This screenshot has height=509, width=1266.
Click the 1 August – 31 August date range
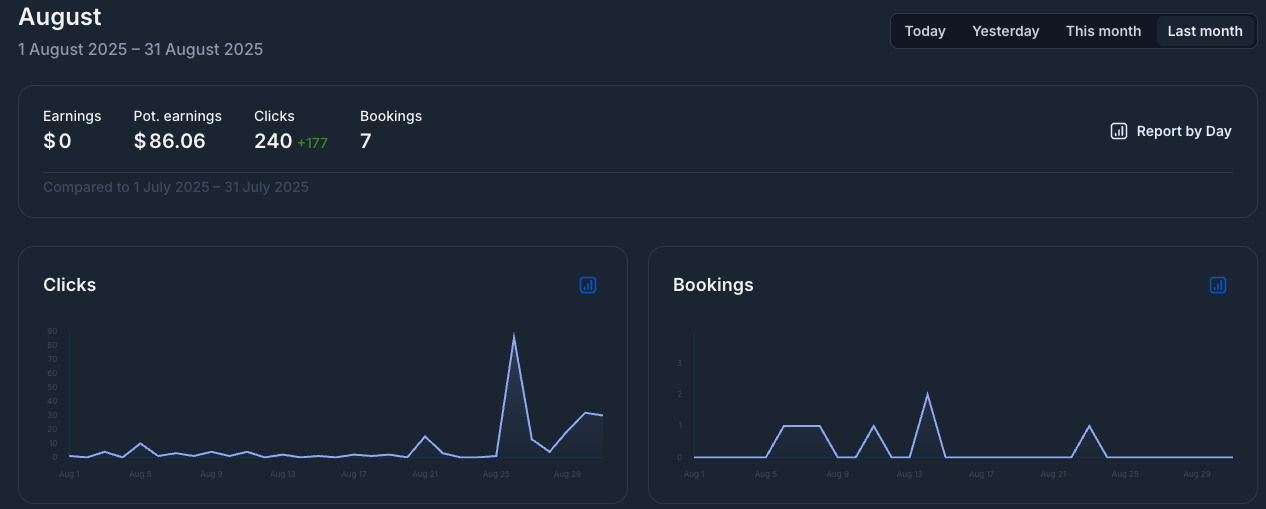point(140,49)
